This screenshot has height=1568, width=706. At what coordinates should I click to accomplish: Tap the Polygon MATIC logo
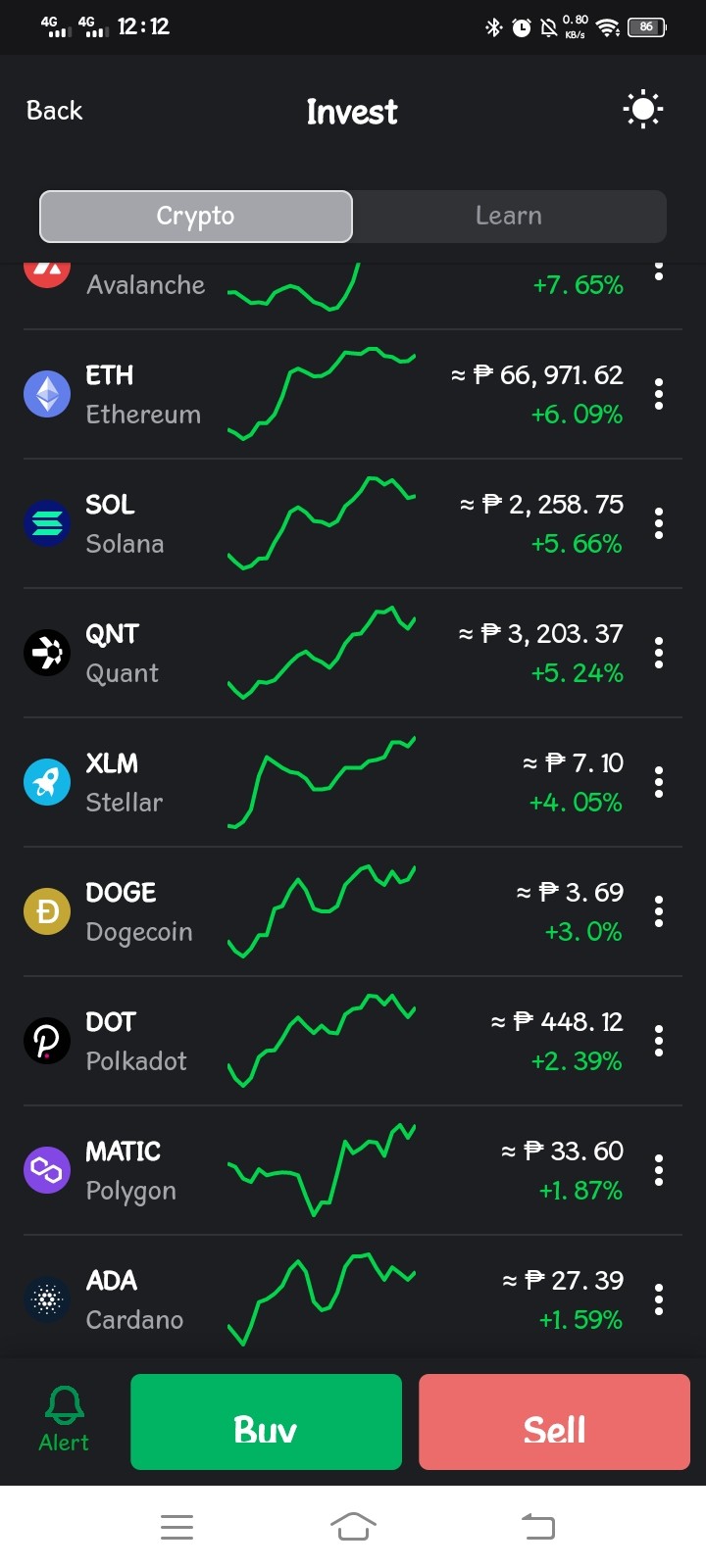47,1170
